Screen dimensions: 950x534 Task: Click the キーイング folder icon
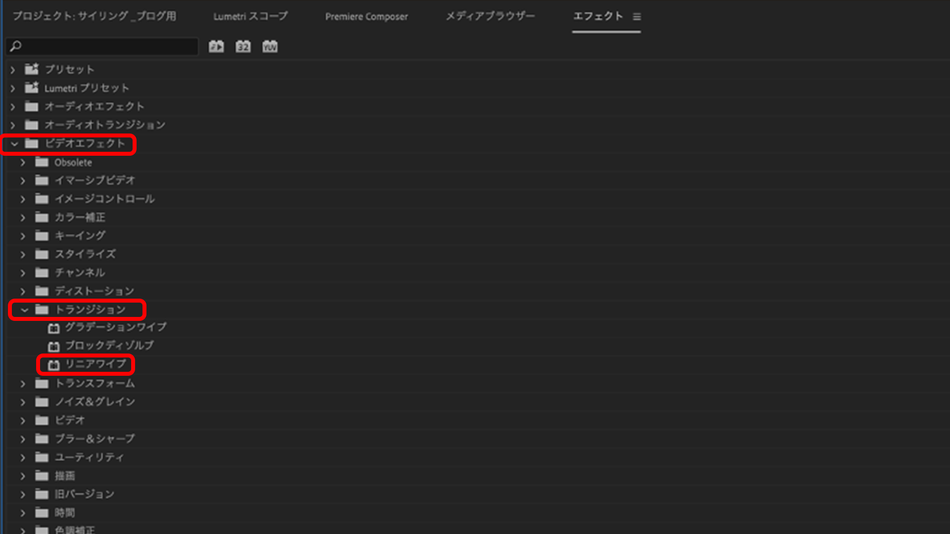[41, 236]
